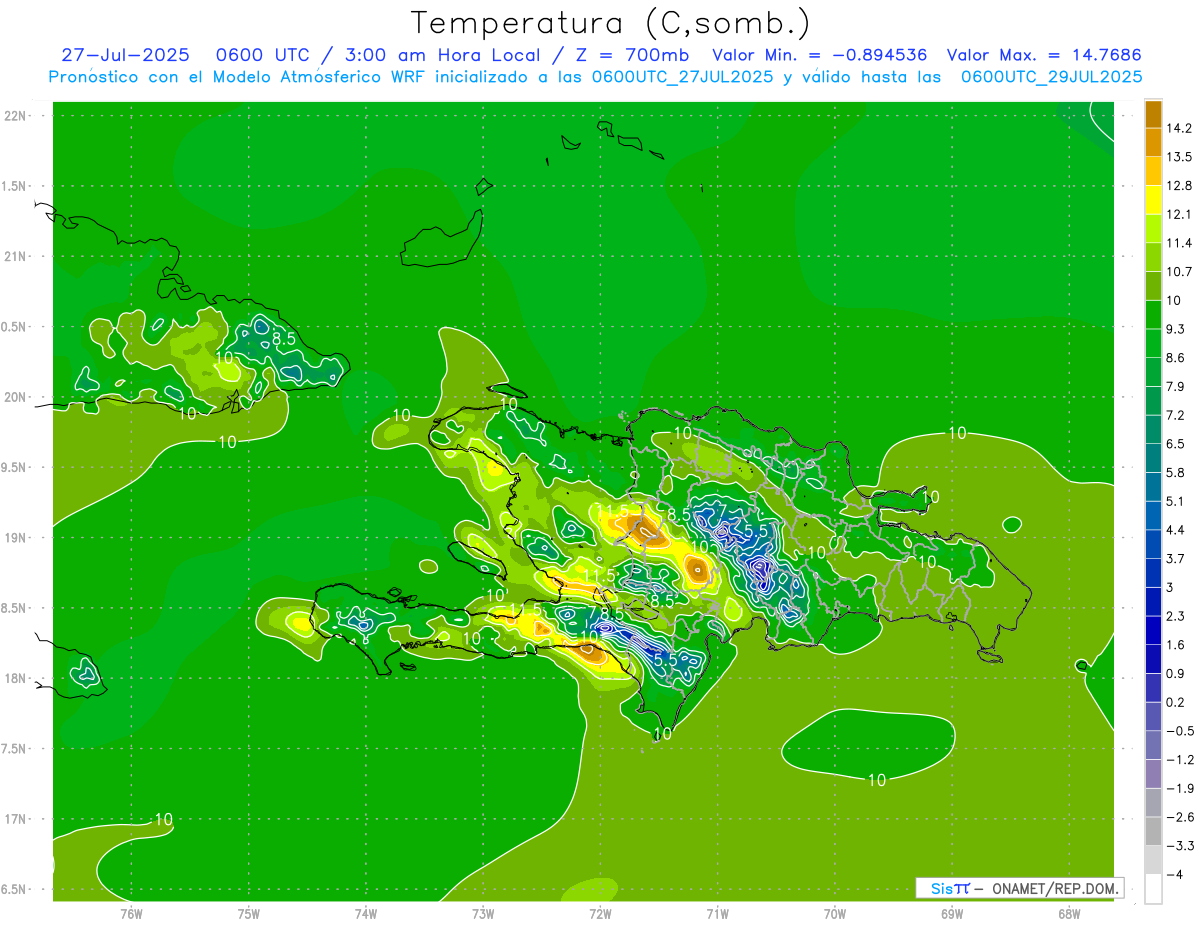The height and width of the screenshot is (927, 1200).
Task: Click the 73W longitude axis label
Action: point(483,914)
